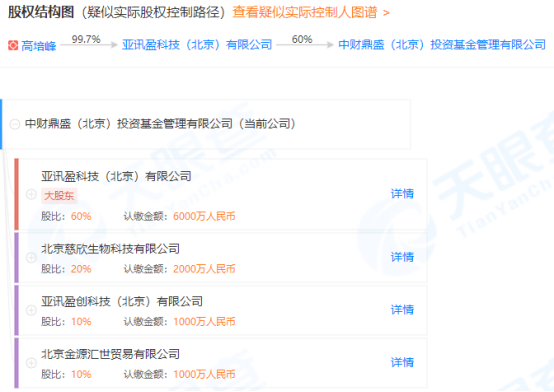Collapse the 中财鼎盛 current company node
Screen dimensions: 554x392
coord(14,124)
